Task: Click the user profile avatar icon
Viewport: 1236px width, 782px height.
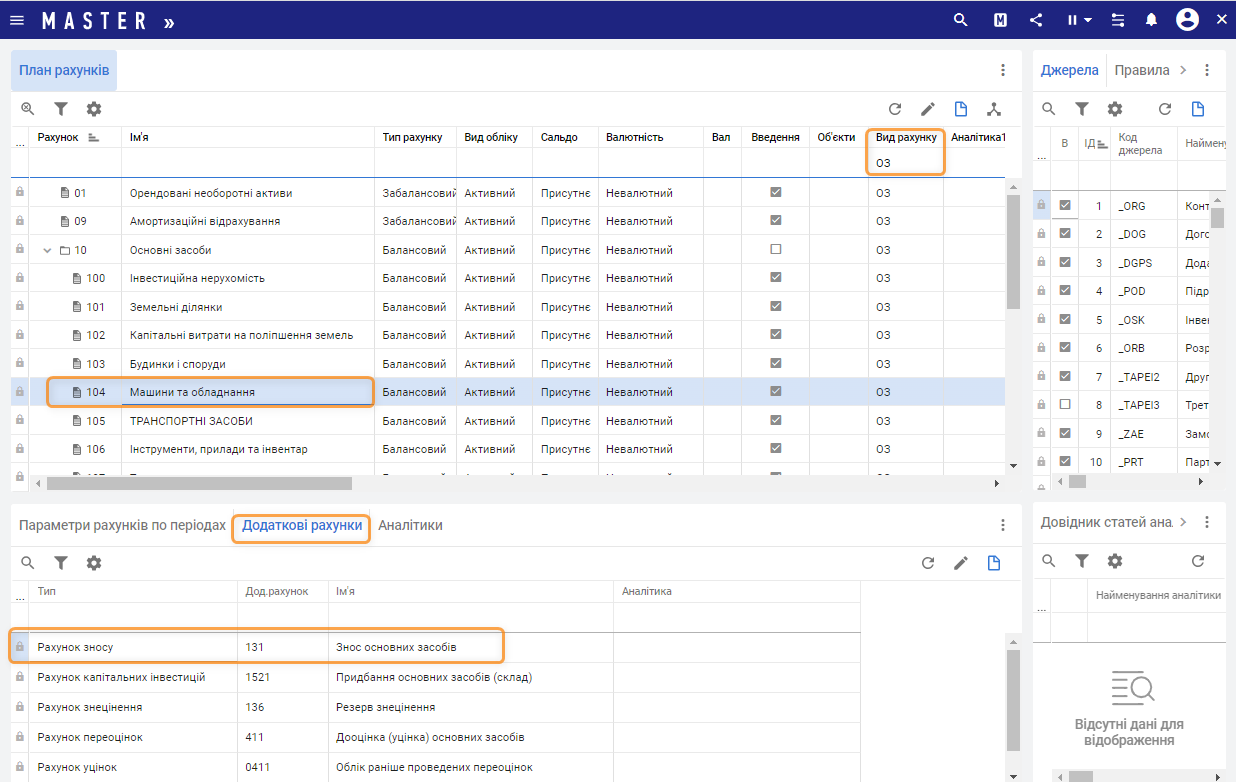Action: (1187, 20)
